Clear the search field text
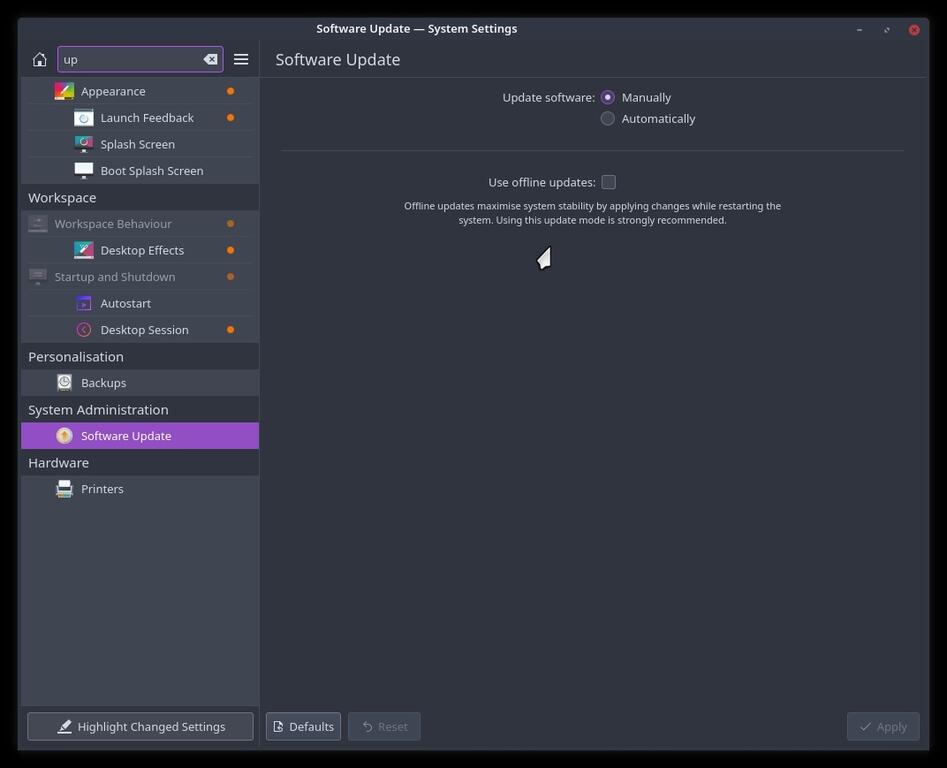947x768 pixels. (210, 60)
